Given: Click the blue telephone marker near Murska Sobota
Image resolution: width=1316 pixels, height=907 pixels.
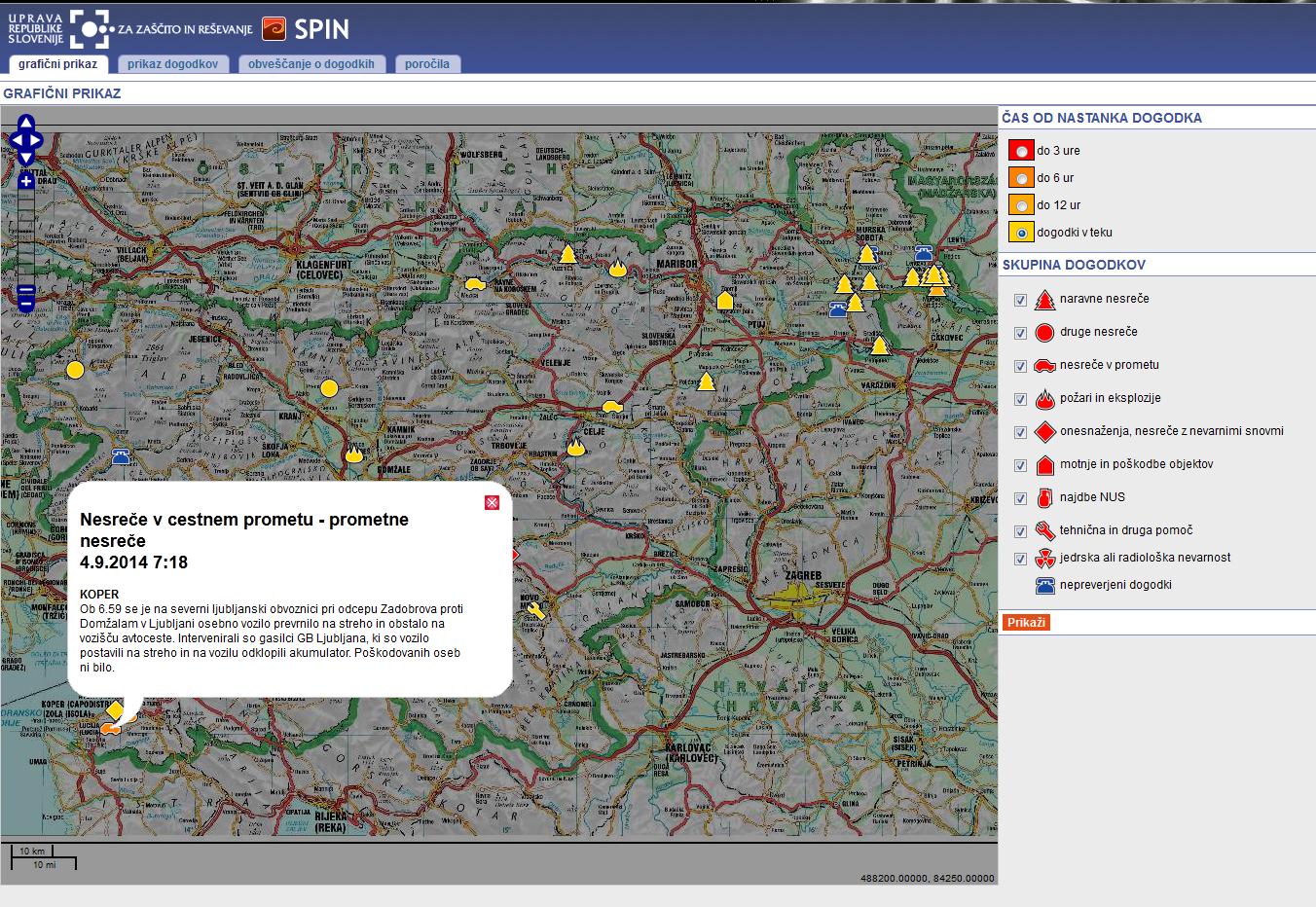Looking at the screenshot, I should point(923,254).
